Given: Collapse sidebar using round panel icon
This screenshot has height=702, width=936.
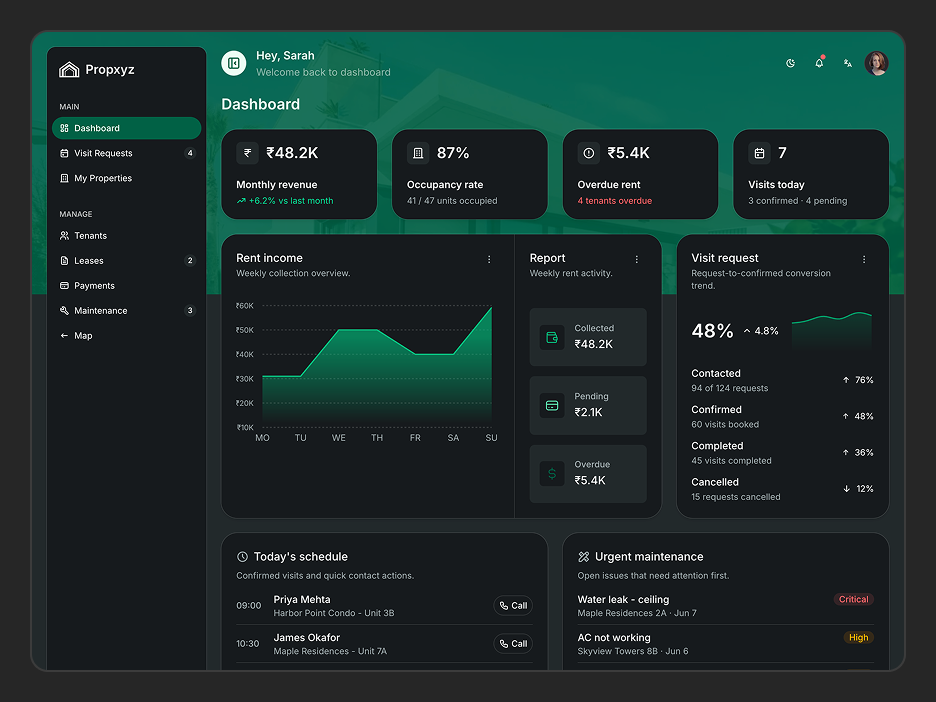Looking at the screenshot, I should pyautogui.click(x=233, y=63).
